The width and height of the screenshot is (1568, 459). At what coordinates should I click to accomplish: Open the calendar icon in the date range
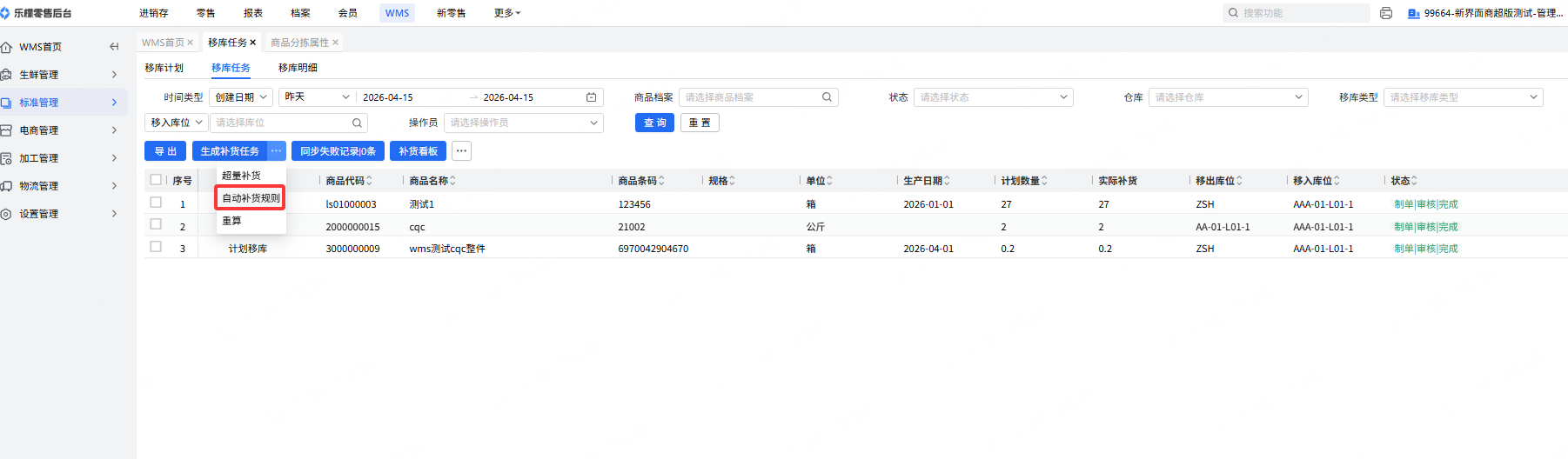(x=592, y=97)
